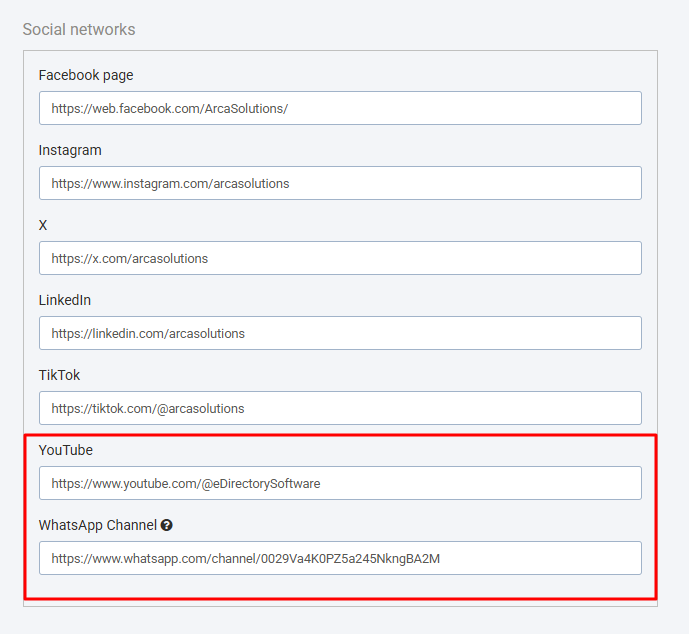The height and width of the screenshot is (634, 689).
Task: Select the Instagram field label
Action: click(x=70, y=150)
